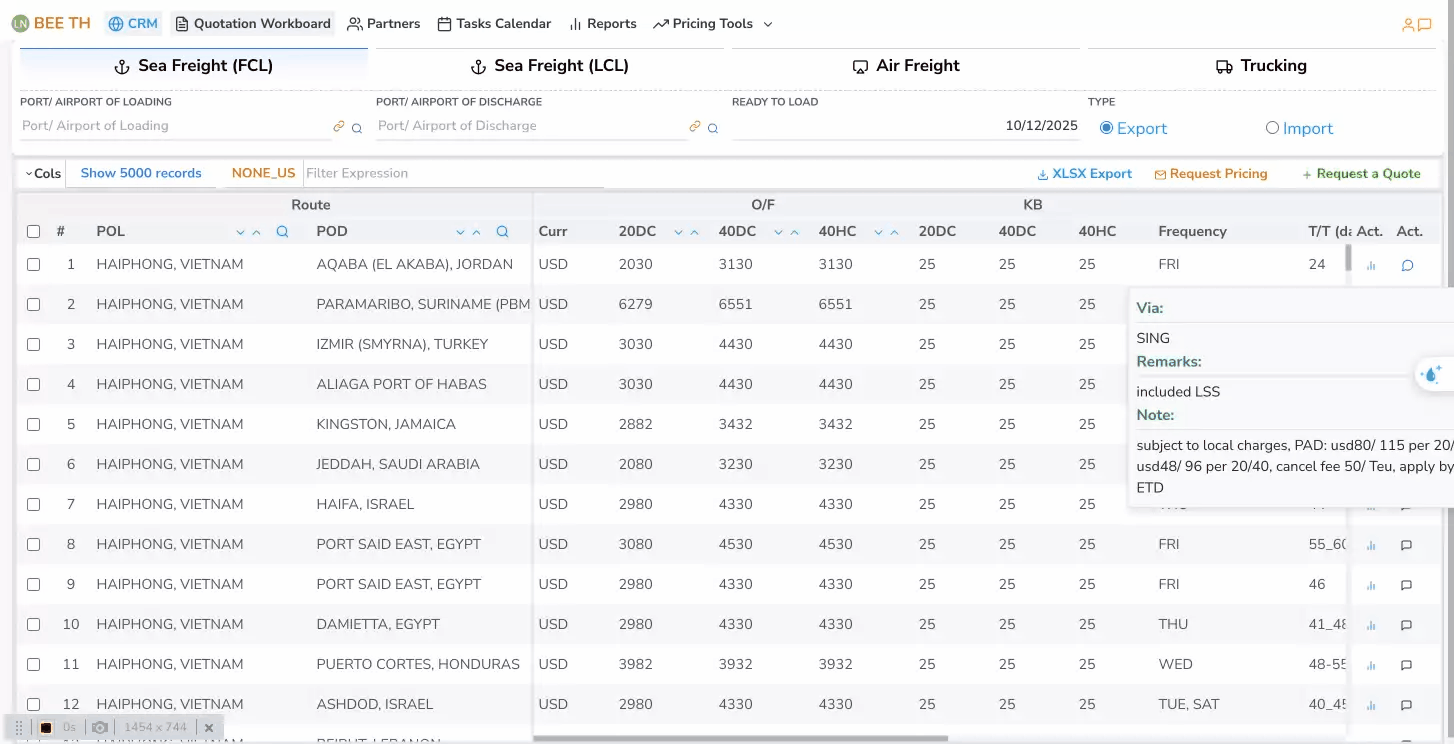Image resolution: width=1454 pixels, height=744 pixels.
Task: Click the Filter Expression input field
Action: 453,173
